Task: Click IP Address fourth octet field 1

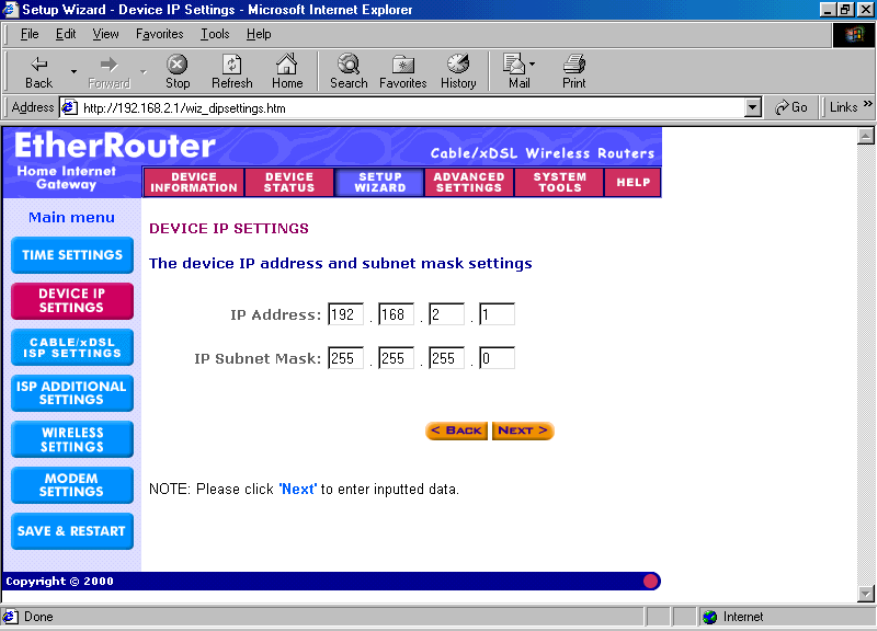Action: click(x=497, y=314)
